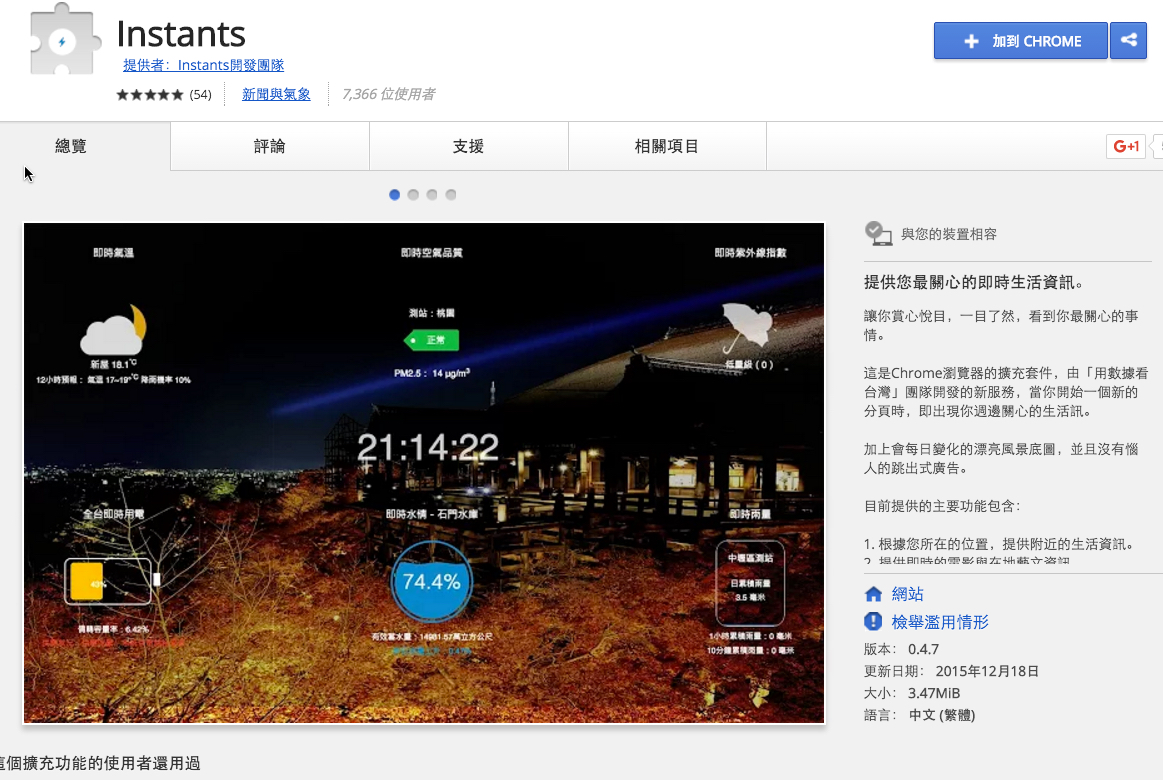The image size is (1163, 780).
Task: Click the blue share icon beside Add button
Action: tap(1129, 41)
